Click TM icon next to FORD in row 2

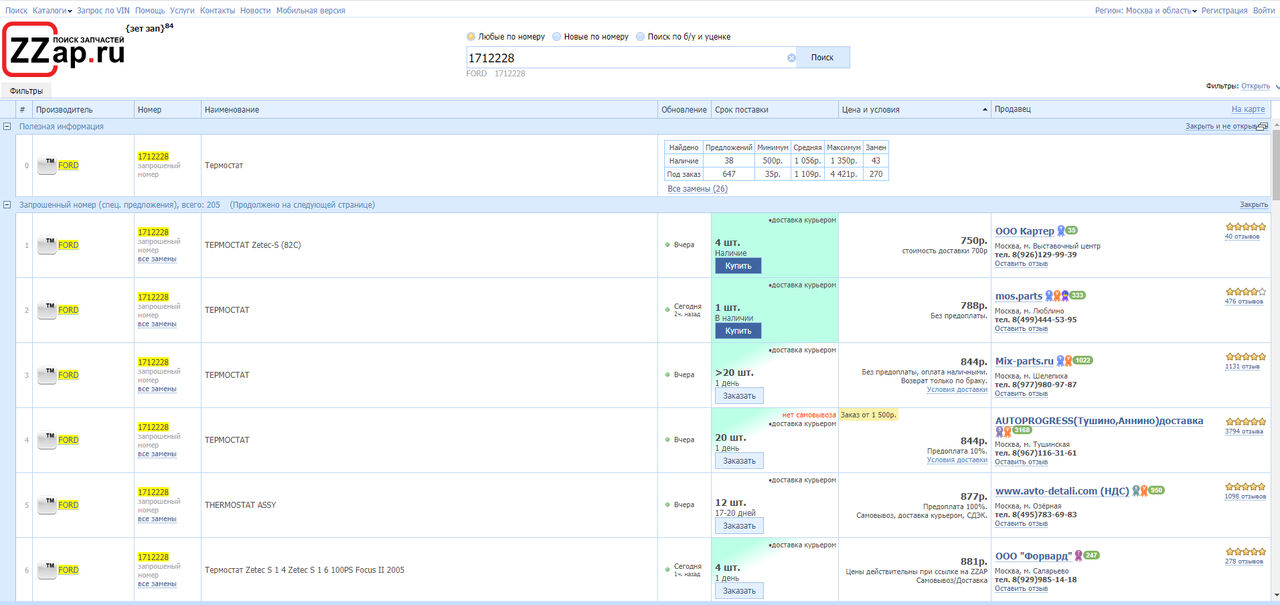coord(46,310)
